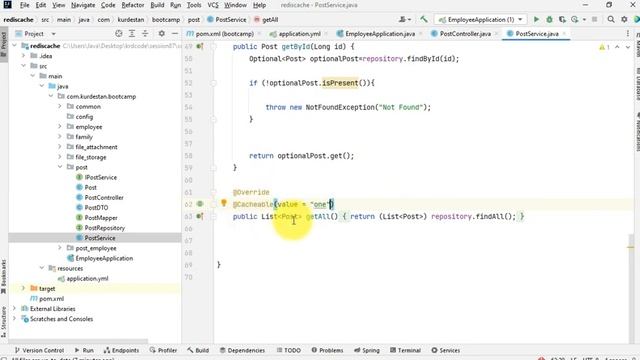Open Project panel options gear
This screenshot has width=640, height=360.
(162, 33)
